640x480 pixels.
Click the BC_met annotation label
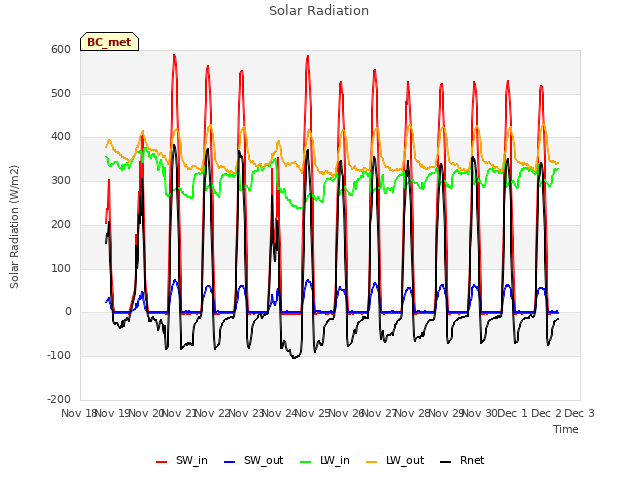(x=109, y=42)
